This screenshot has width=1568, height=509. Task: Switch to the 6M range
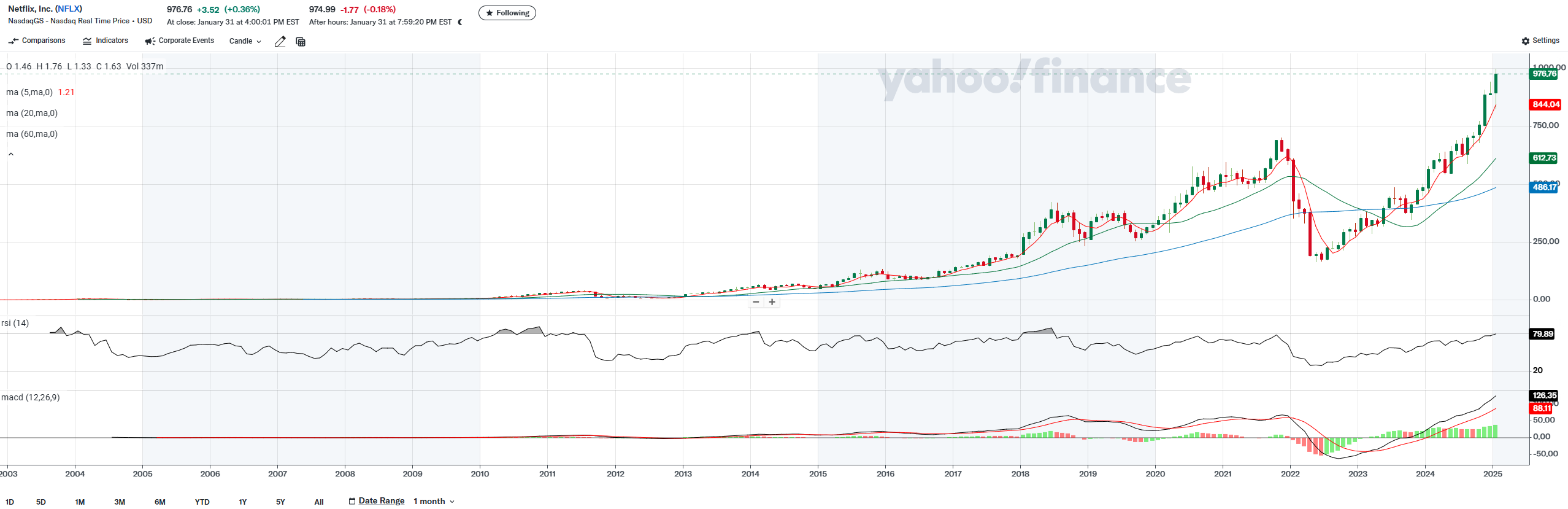coord(160,502)
